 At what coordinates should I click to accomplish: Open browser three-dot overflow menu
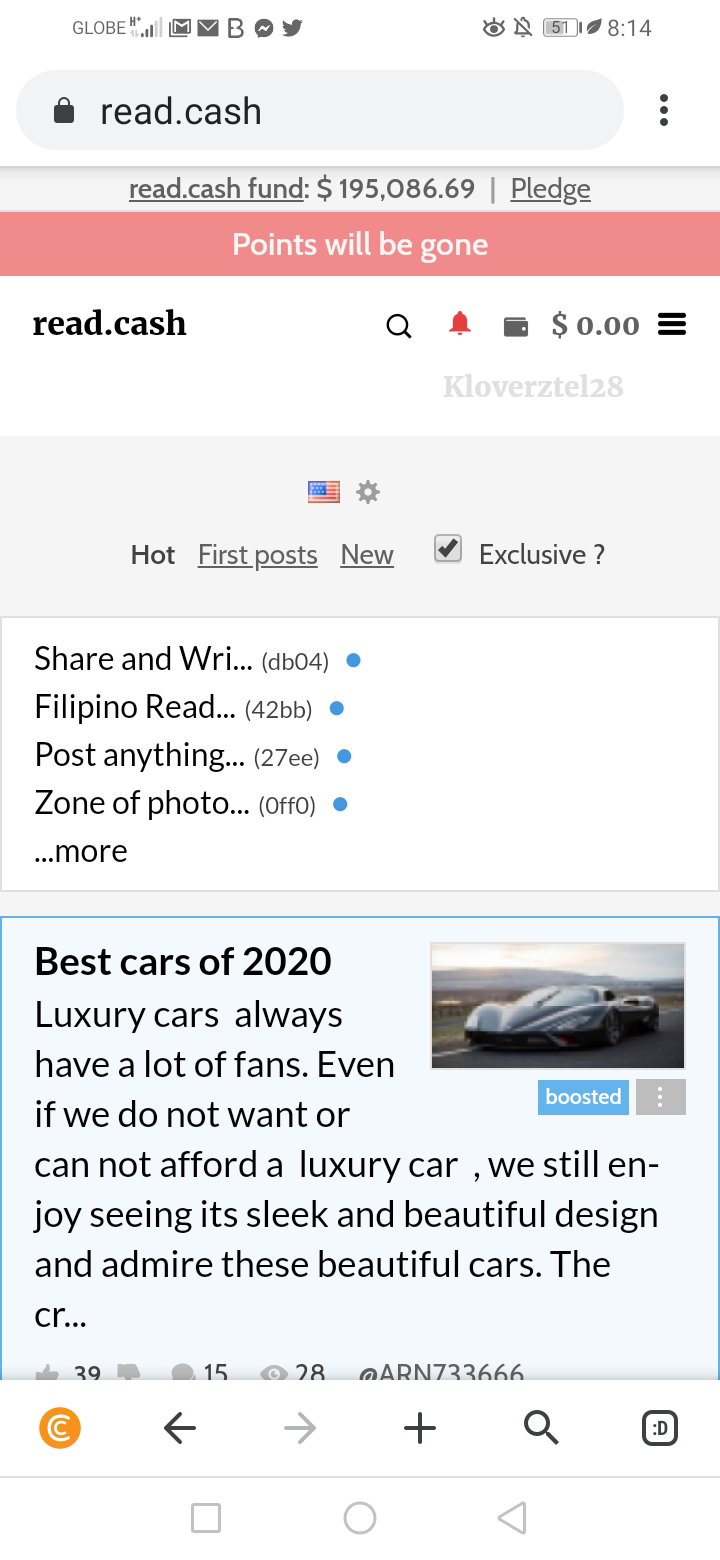[663, 110]
